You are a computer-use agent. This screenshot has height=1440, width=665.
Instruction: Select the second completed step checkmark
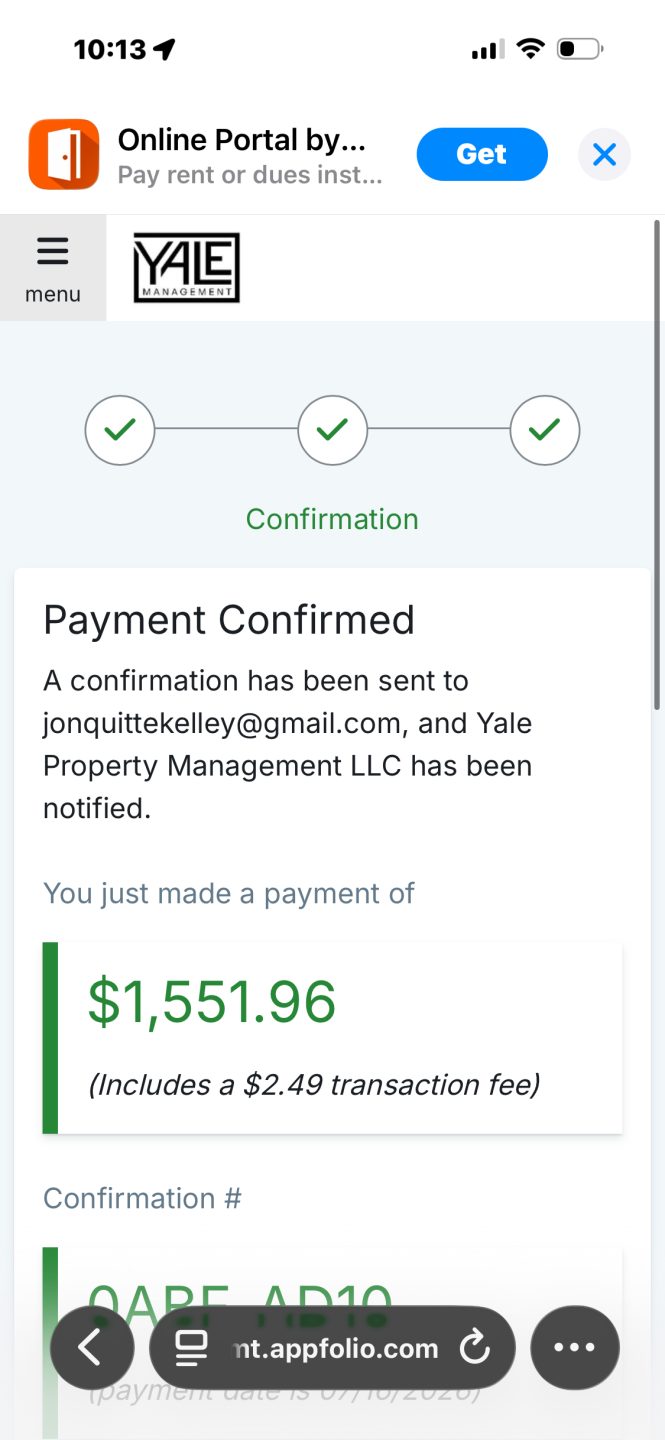[x=332, y=431]
